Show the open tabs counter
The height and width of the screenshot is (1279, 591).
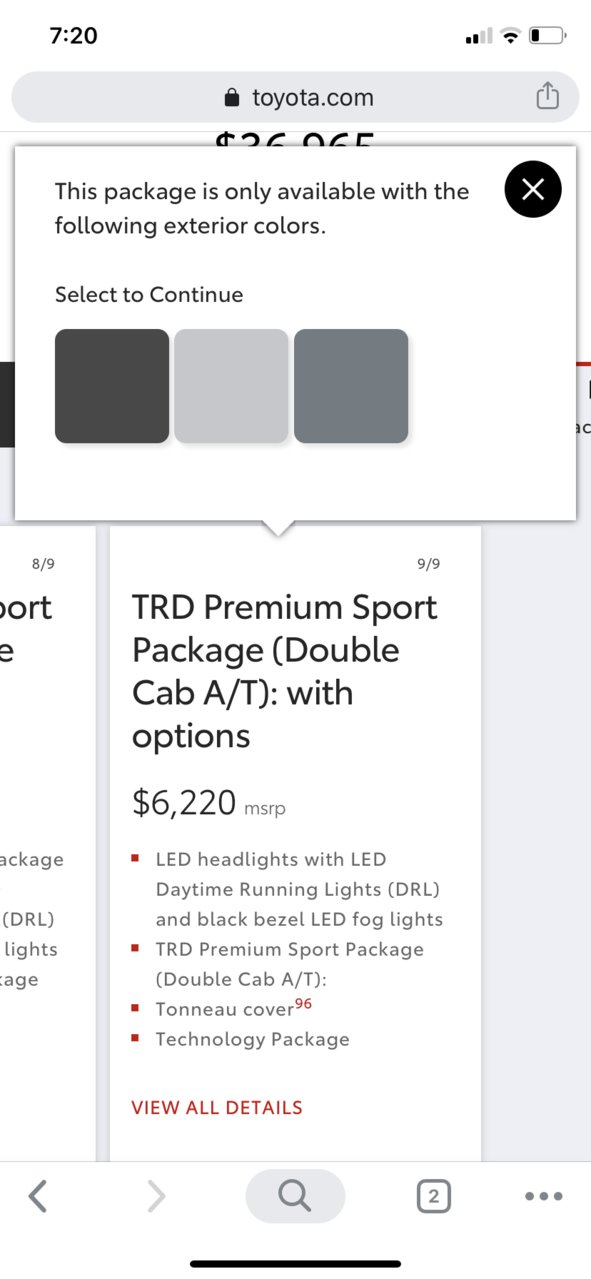click(433, 1196)
